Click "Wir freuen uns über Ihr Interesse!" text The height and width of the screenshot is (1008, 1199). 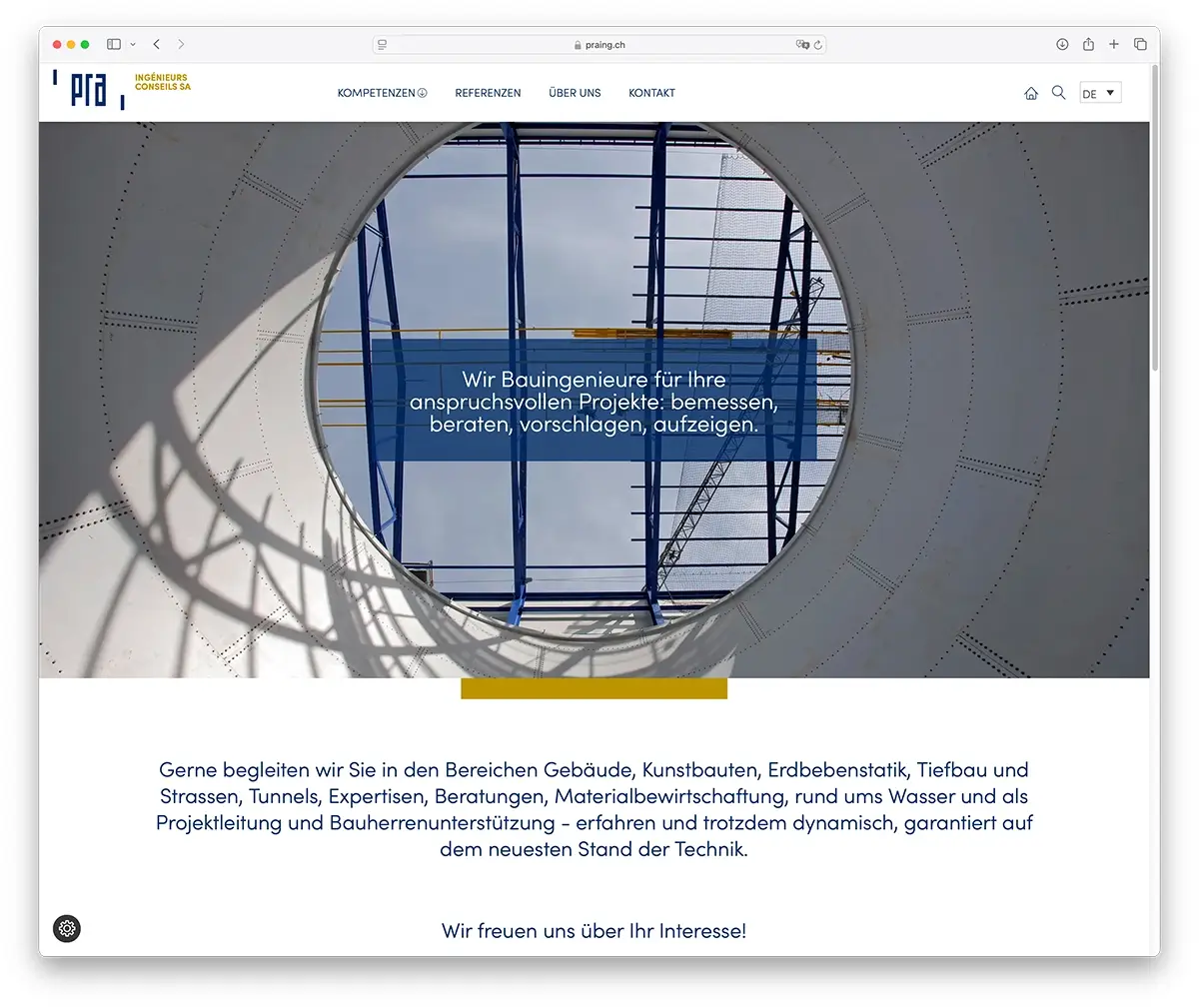tap(594, 931)
